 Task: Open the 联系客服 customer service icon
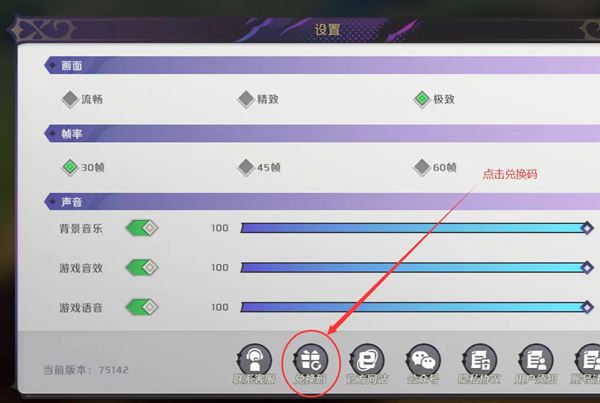pos(254,361)
